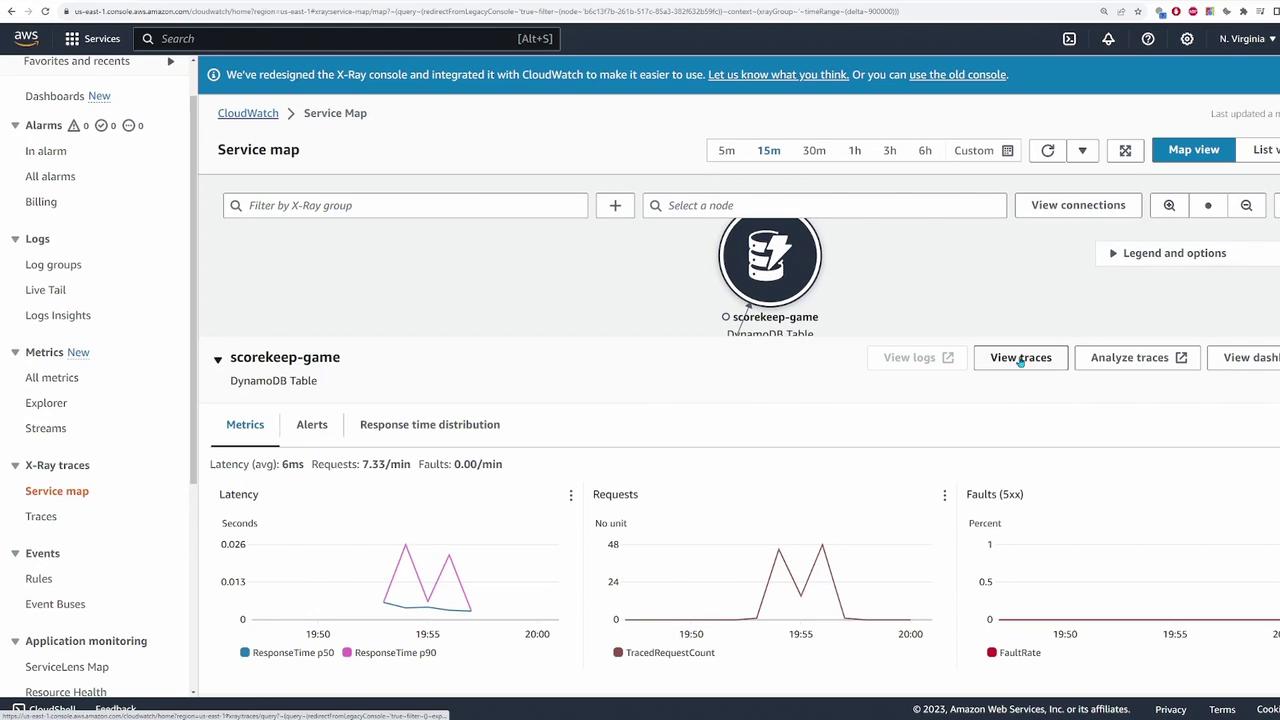The width and height of the screenshot is (1280, 720).
Task: Collapse the scorekeep-game details section
Action: pyautogui.click(x=218, y=358)
